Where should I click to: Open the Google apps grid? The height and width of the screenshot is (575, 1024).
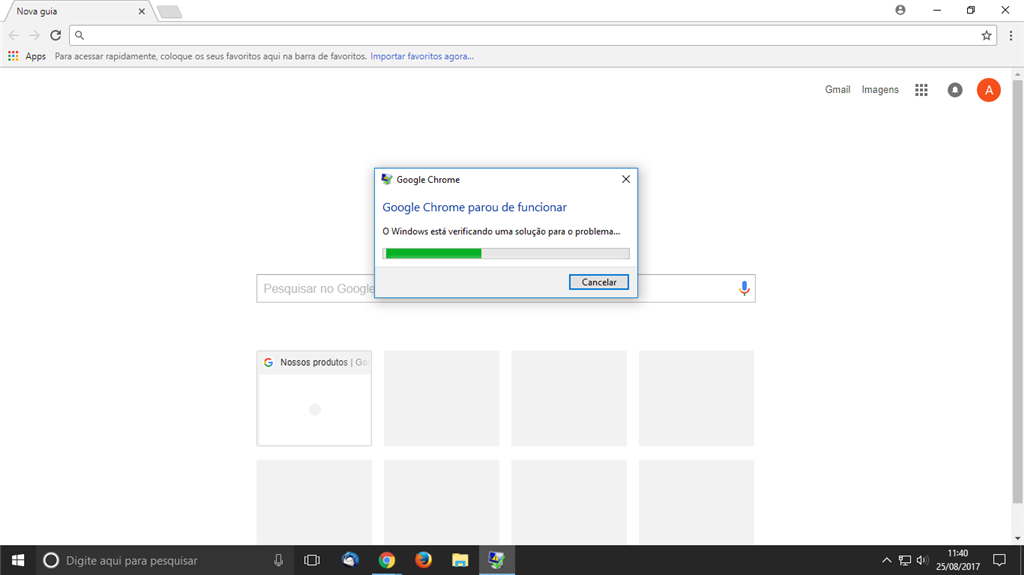tap(921, 90)
